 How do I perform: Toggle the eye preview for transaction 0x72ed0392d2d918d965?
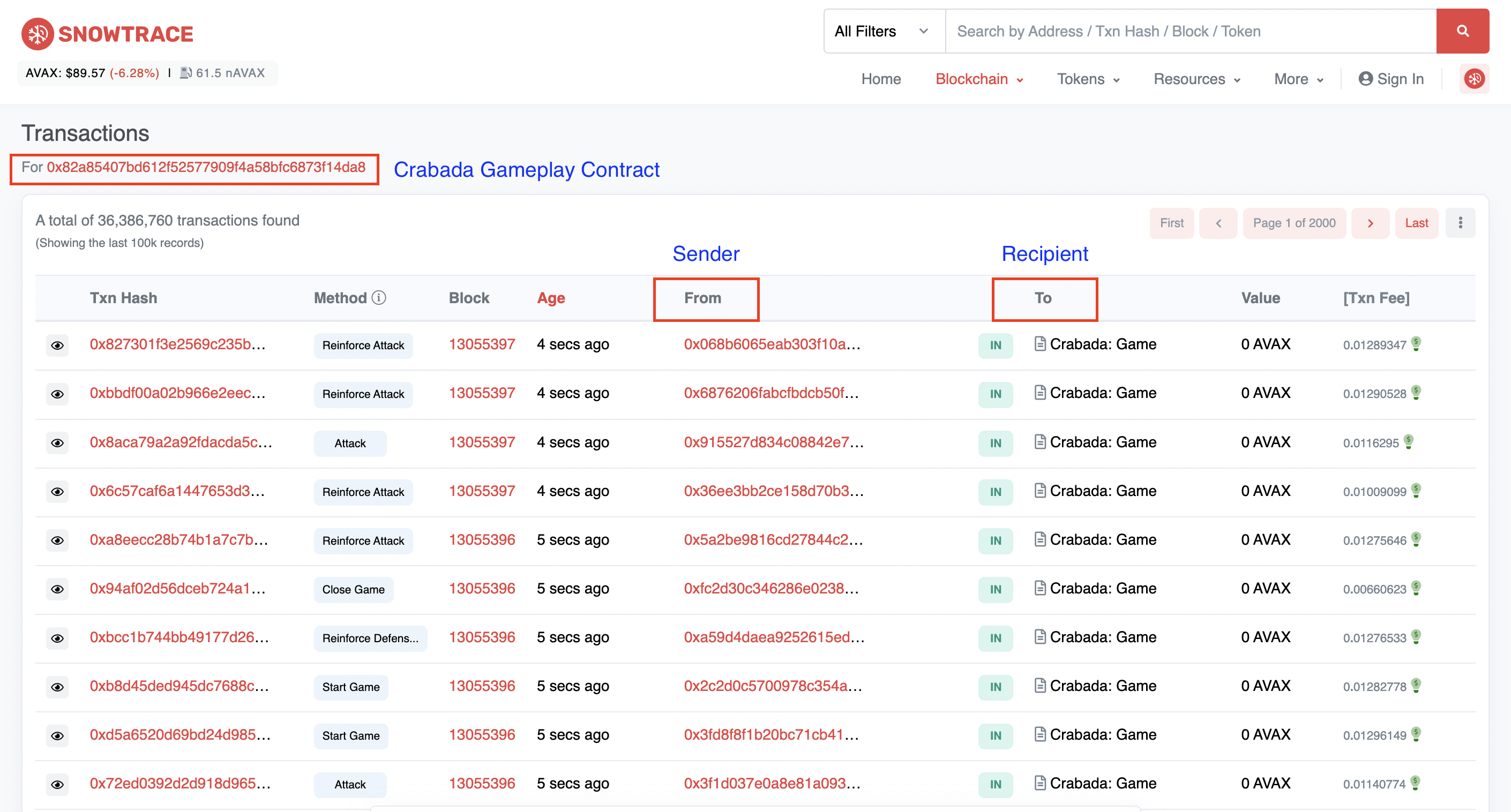[57, 785]
